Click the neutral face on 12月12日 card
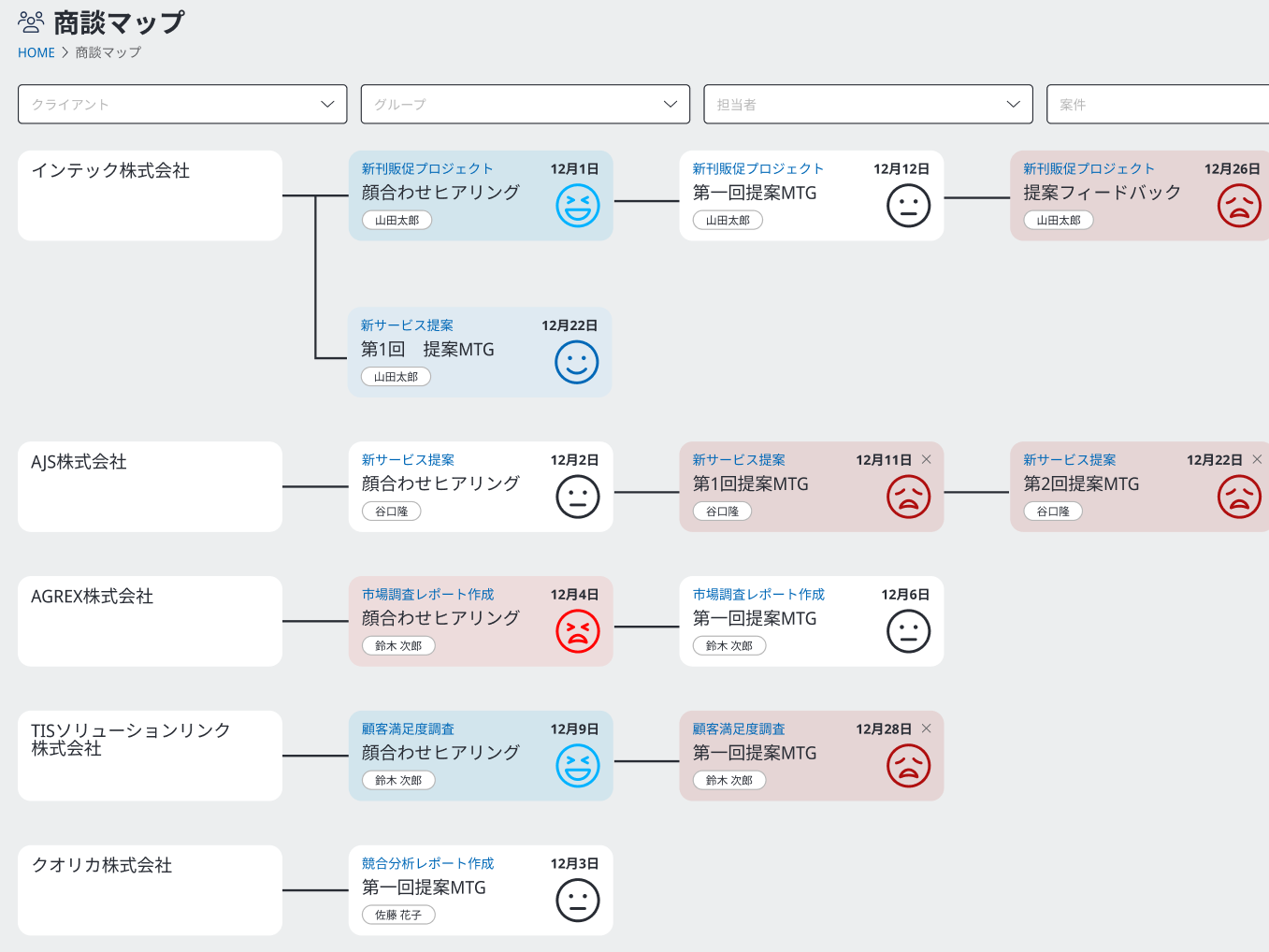This screenshot has height=952, width=1269. pyautogui.click(x=908, y=206)
